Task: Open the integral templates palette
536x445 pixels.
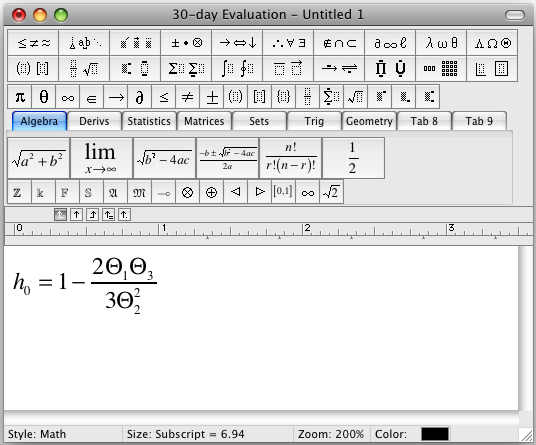Action: click(x=237, y=69)
